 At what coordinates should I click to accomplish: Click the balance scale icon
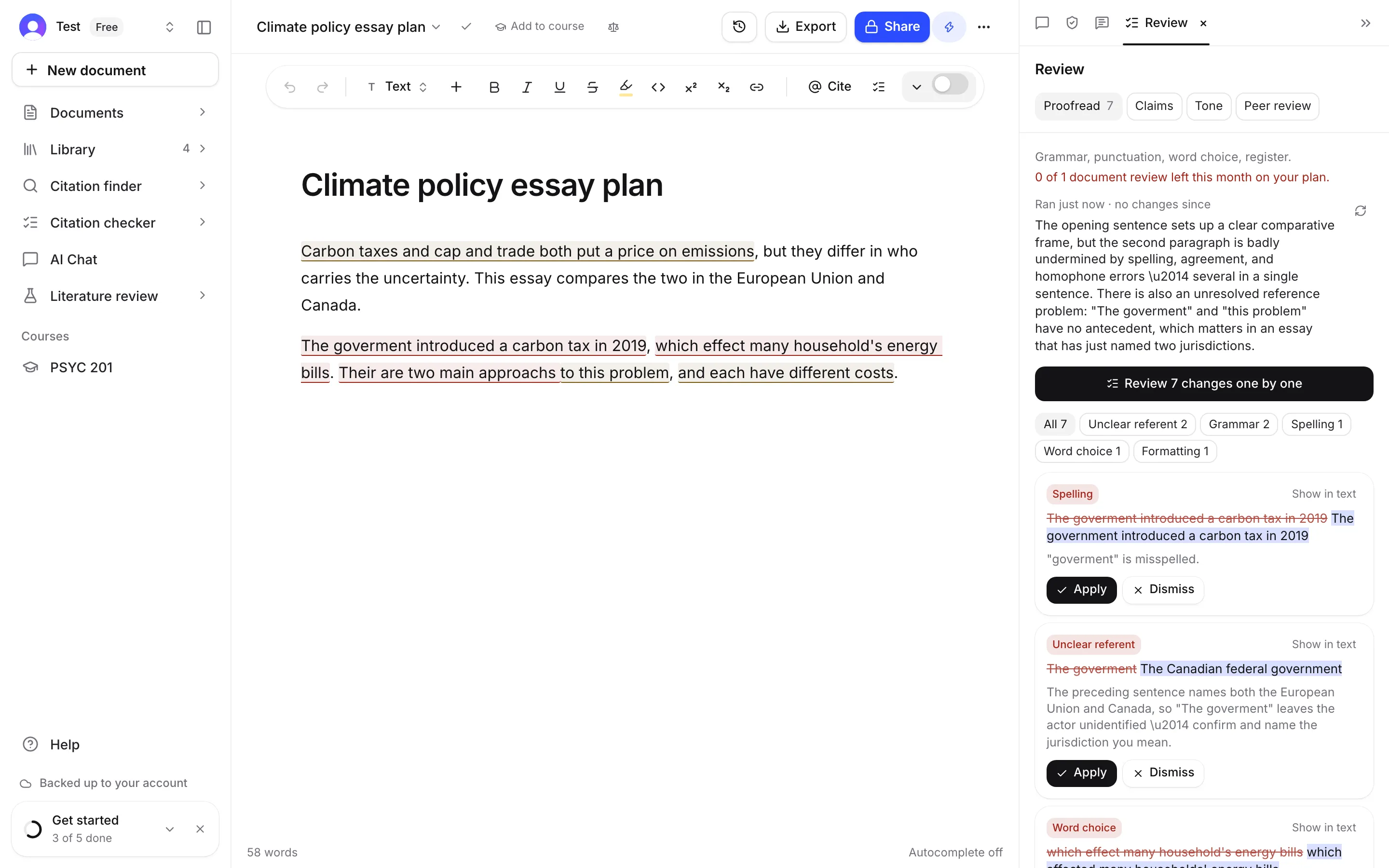coord(613,27)
